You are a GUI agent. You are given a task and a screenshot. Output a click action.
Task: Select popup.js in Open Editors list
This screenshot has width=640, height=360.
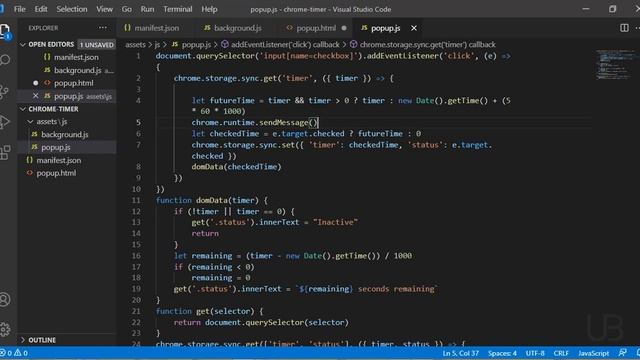68,96
